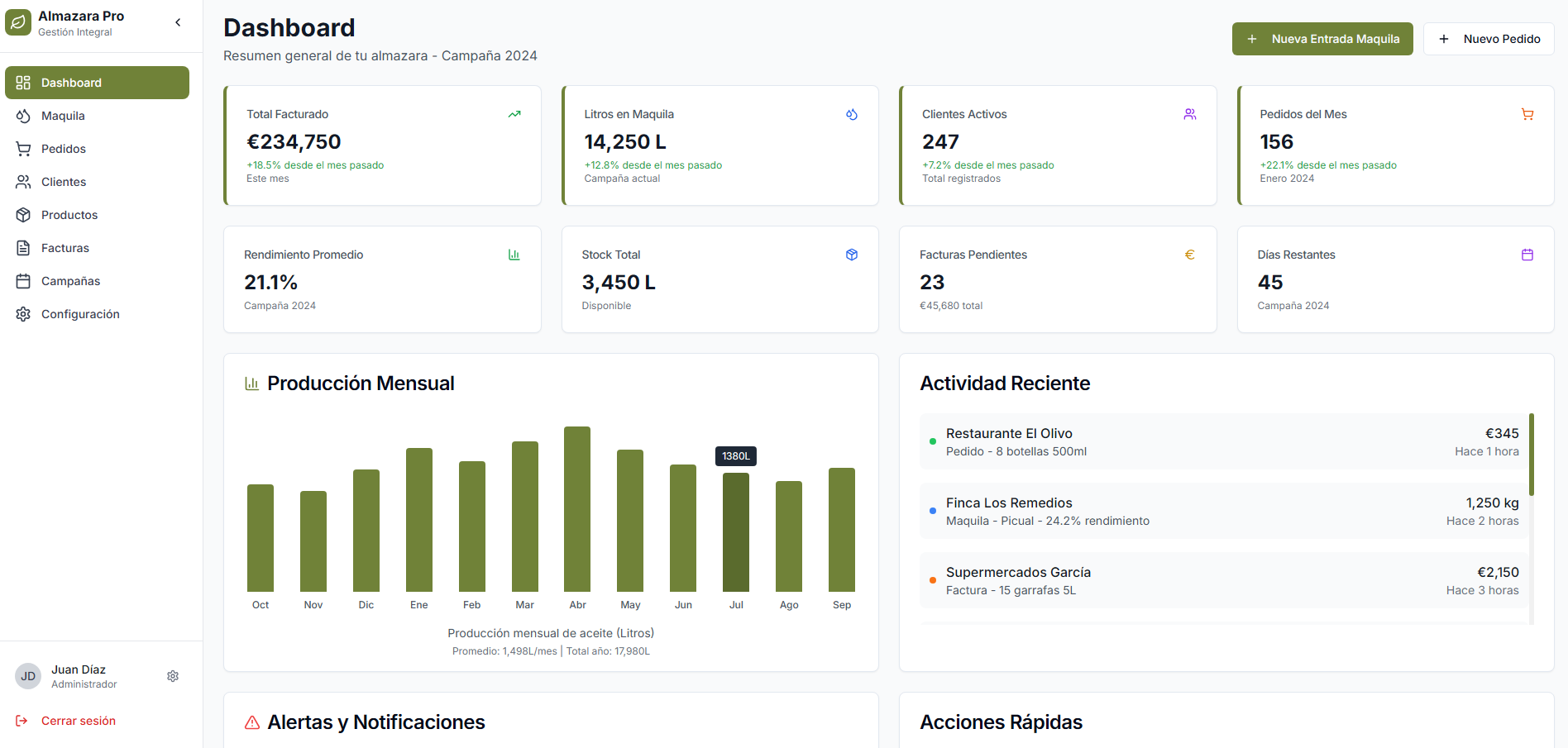The height and width of the screenshot is (748, 1568).
Task: Click the Nuevo Pedido button
Action: 1489,39
